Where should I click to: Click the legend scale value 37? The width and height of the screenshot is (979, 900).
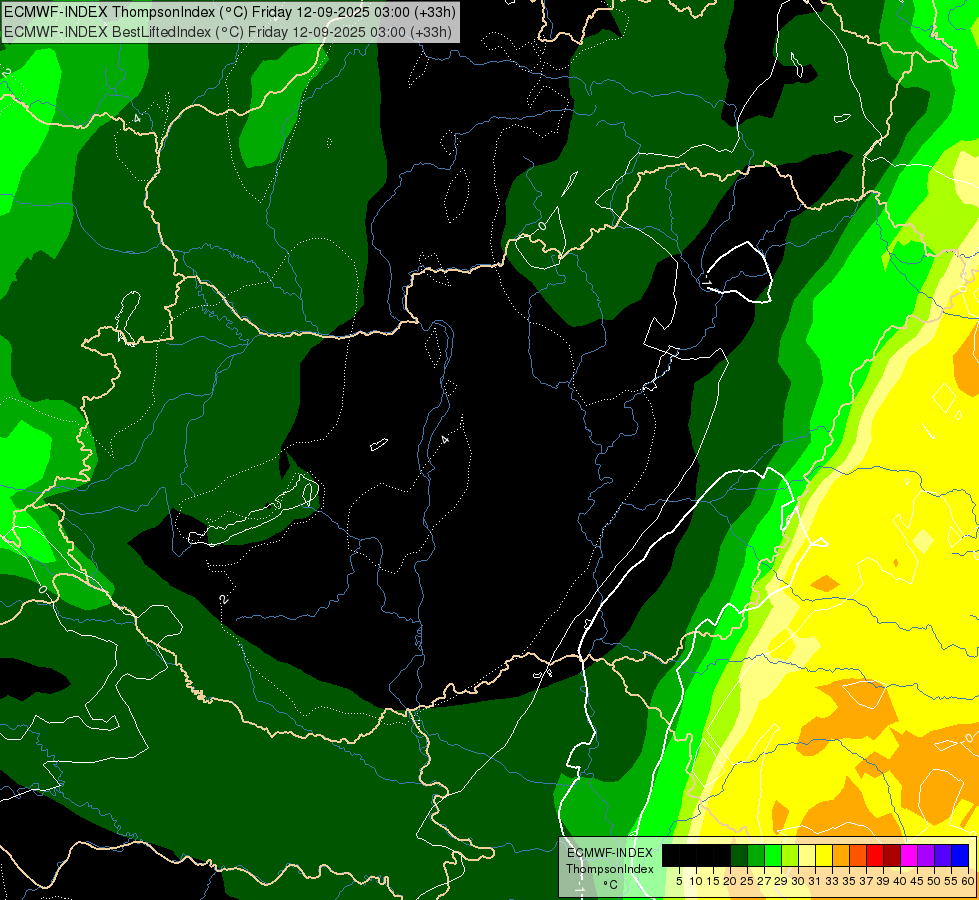(866, 881)
